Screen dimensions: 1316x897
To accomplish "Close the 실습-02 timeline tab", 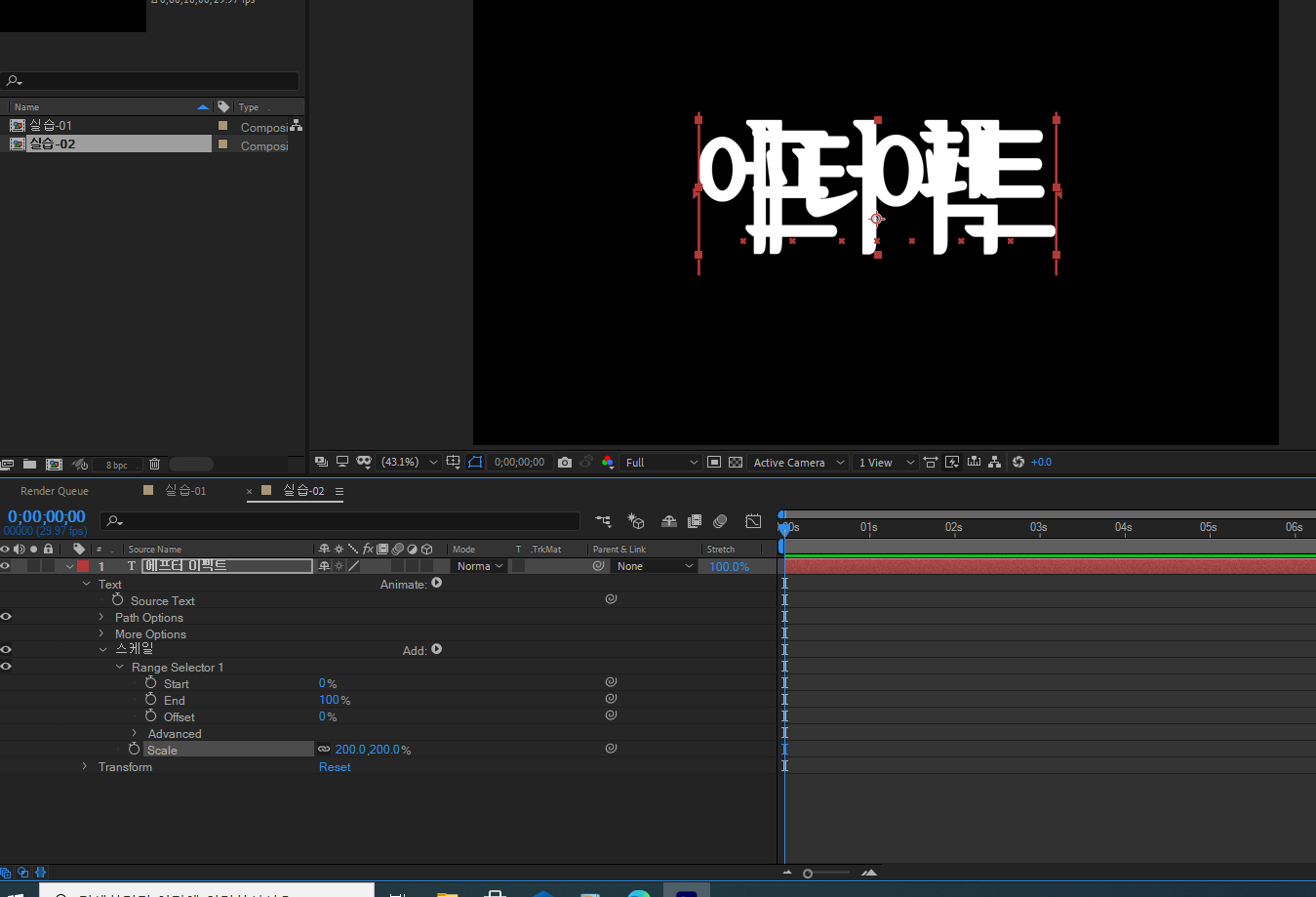I will pos(250,491).
